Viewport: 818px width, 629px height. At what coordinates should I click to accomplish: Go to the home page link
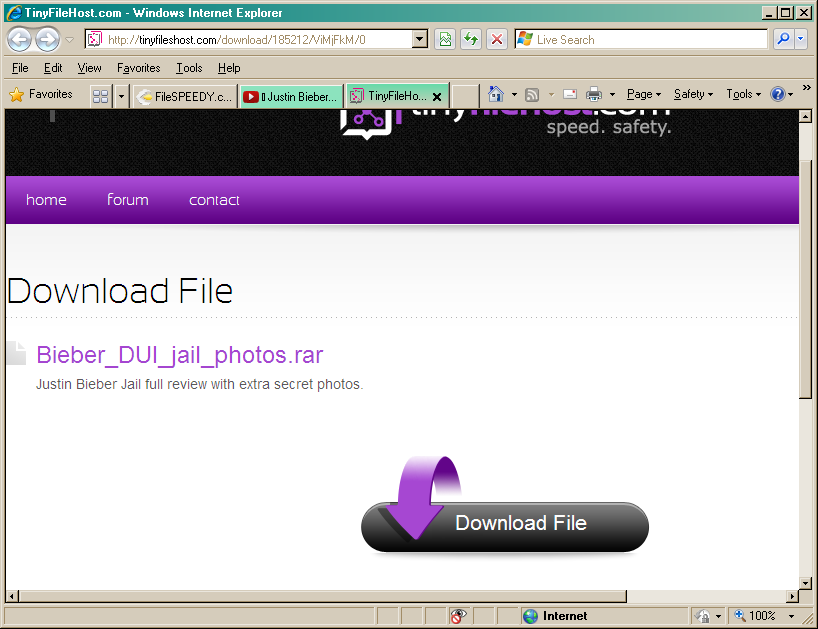[x=46, y=200]
